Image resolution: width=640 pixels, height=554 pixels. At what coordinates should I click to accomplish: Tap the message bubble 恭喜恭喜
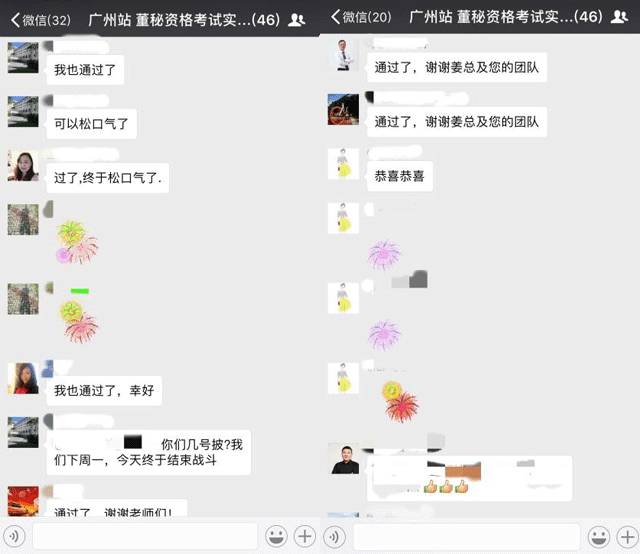tap(400, 176)
